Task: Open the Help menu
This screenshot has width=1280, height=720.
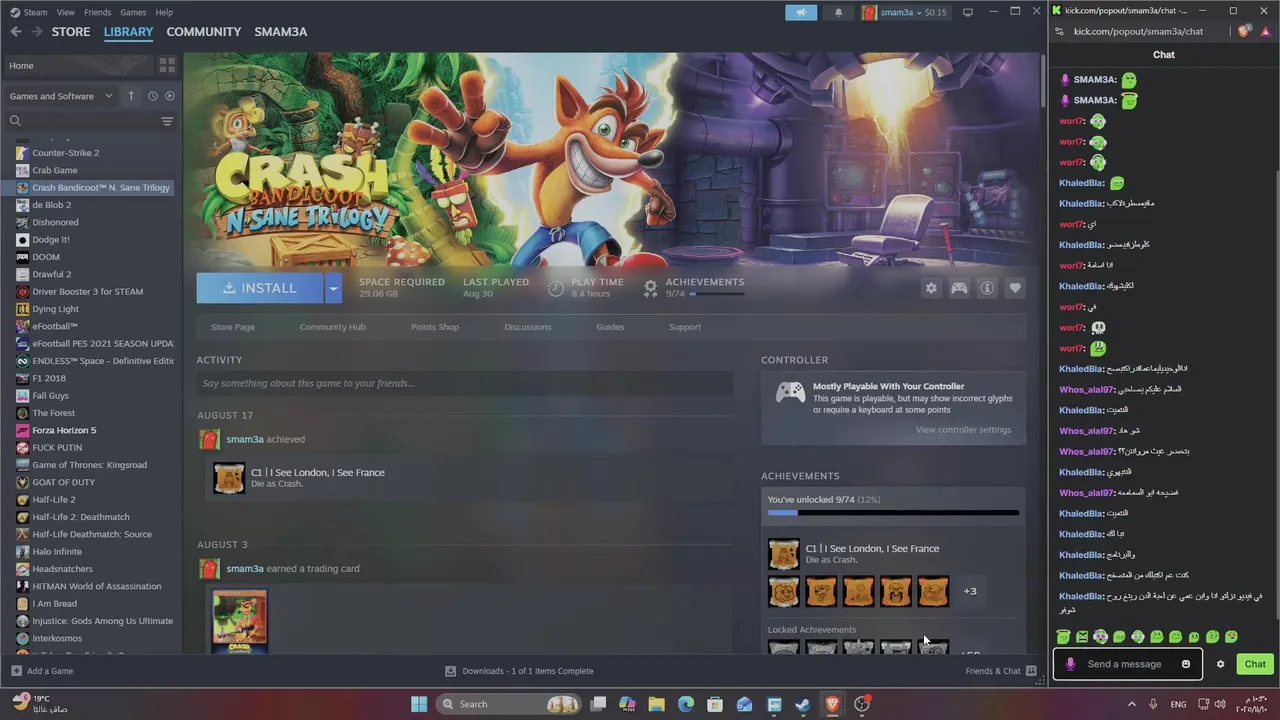Action: (164, 12)
